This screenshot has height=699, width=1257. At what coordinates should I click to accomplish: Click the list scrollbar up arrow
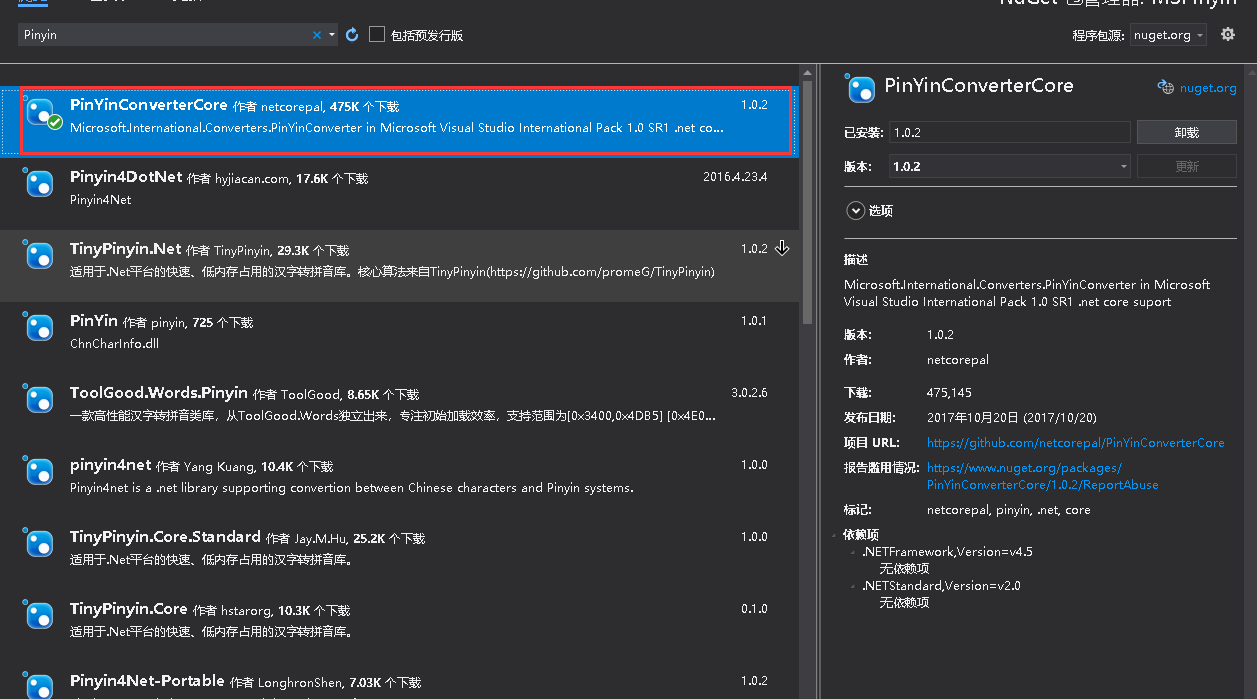point(807,70)
